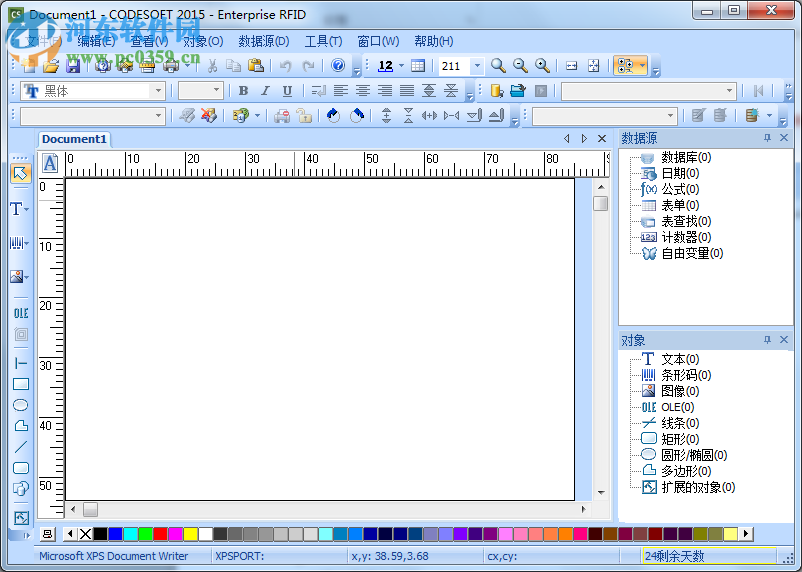
Task: Click the Save floppy disk icon
Action: 73,65
